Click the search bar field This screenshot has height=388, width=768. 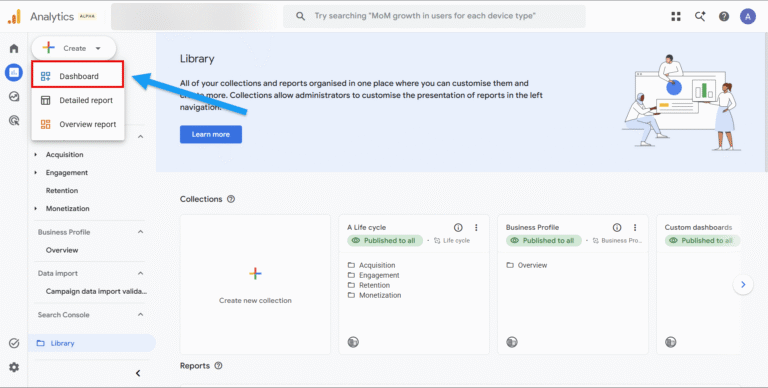pyautogui.click(x=434, y=16)
